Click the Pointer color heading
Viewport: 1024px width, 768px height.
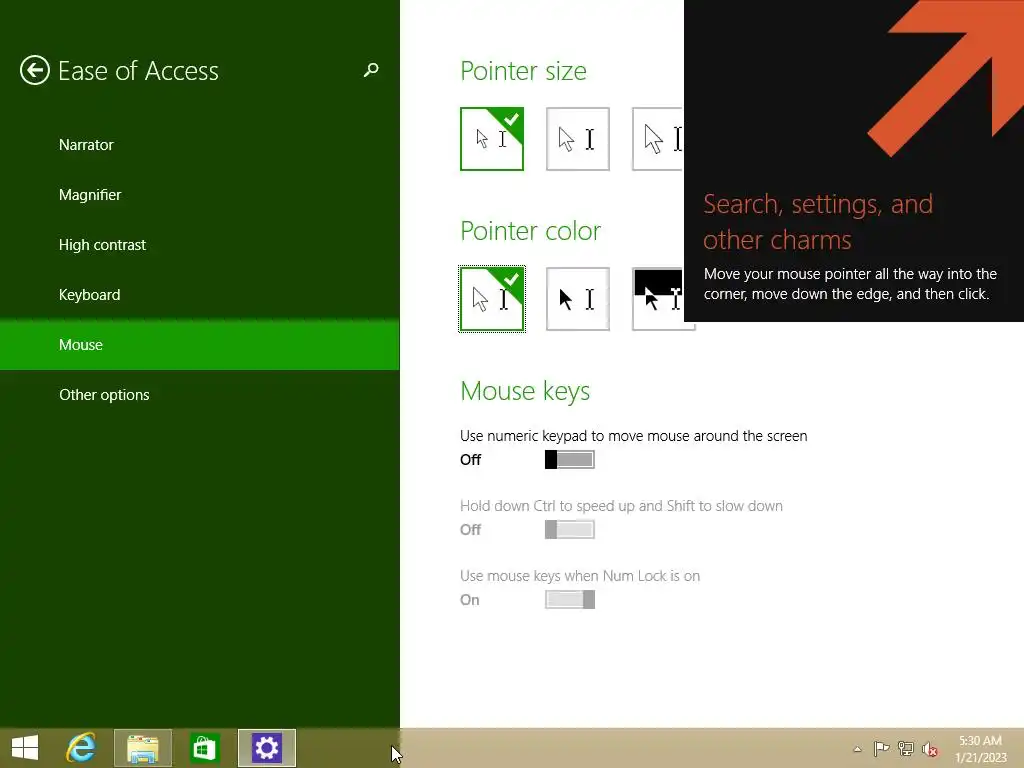pyautogui.click(x=530, y=231)
